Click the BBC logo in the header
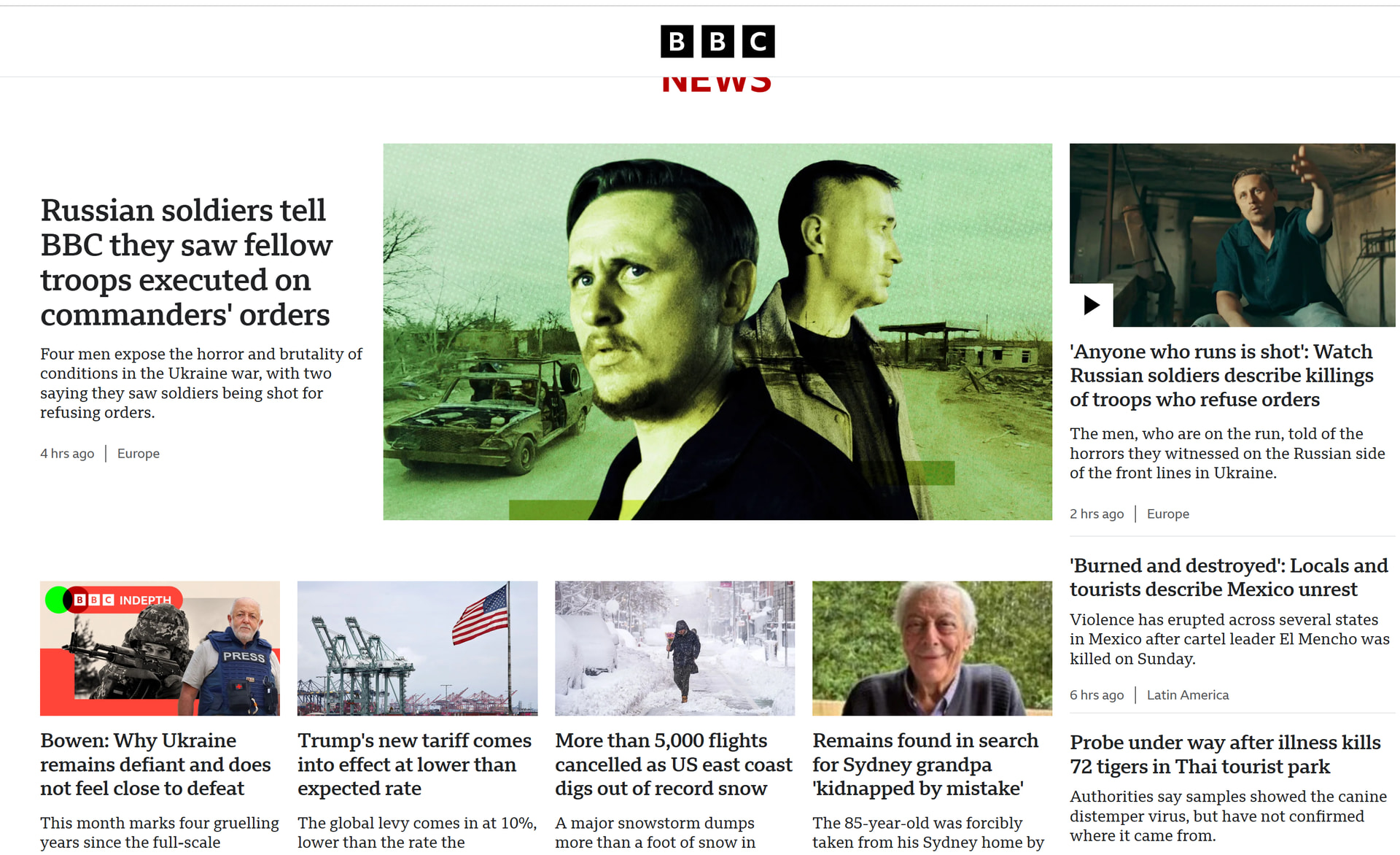The width and height of the screenshot is (1400, 855). 717,42
